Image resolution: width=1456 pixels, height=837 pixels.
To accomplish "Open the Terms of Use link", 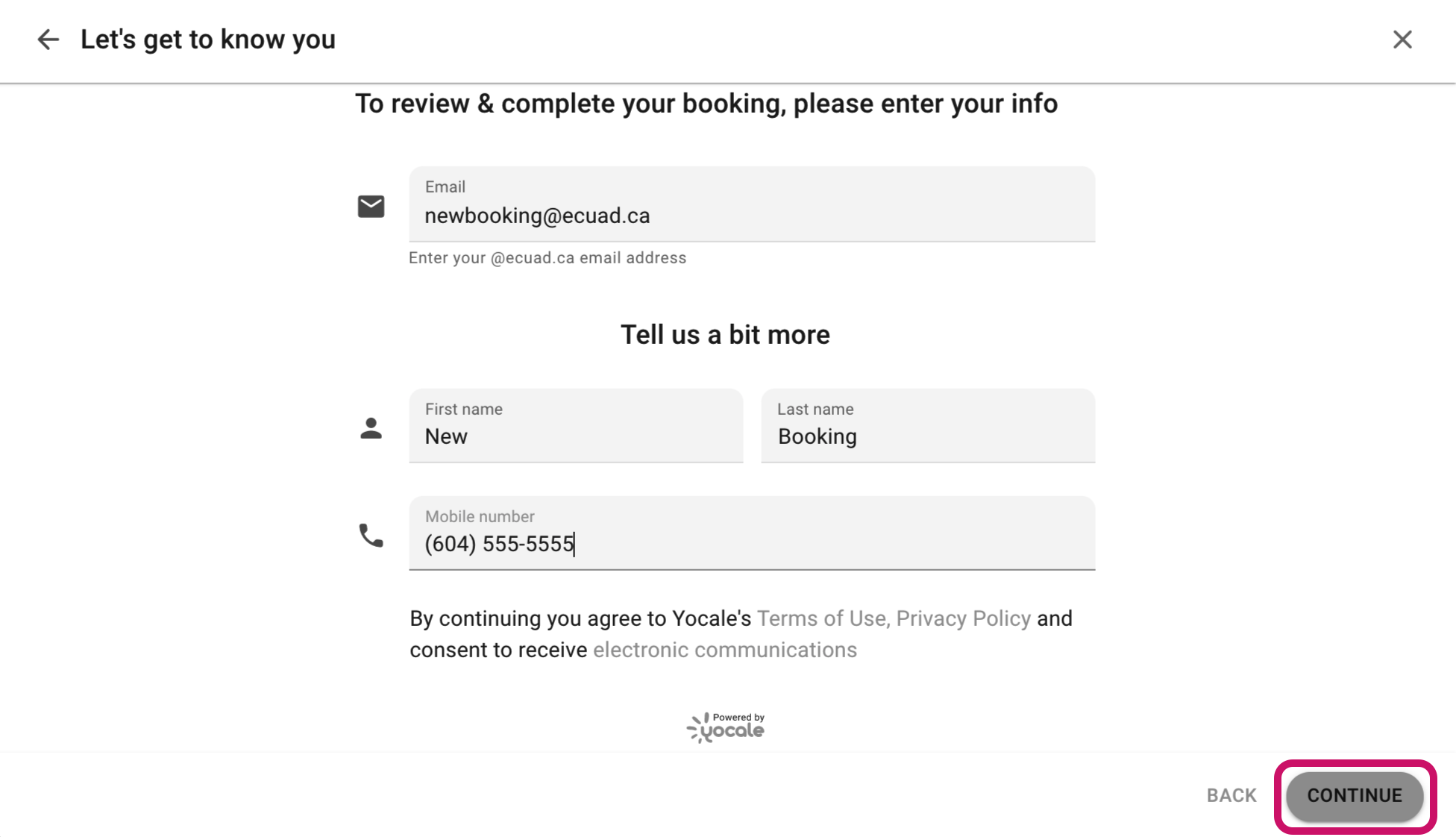I will coord(821,618).
